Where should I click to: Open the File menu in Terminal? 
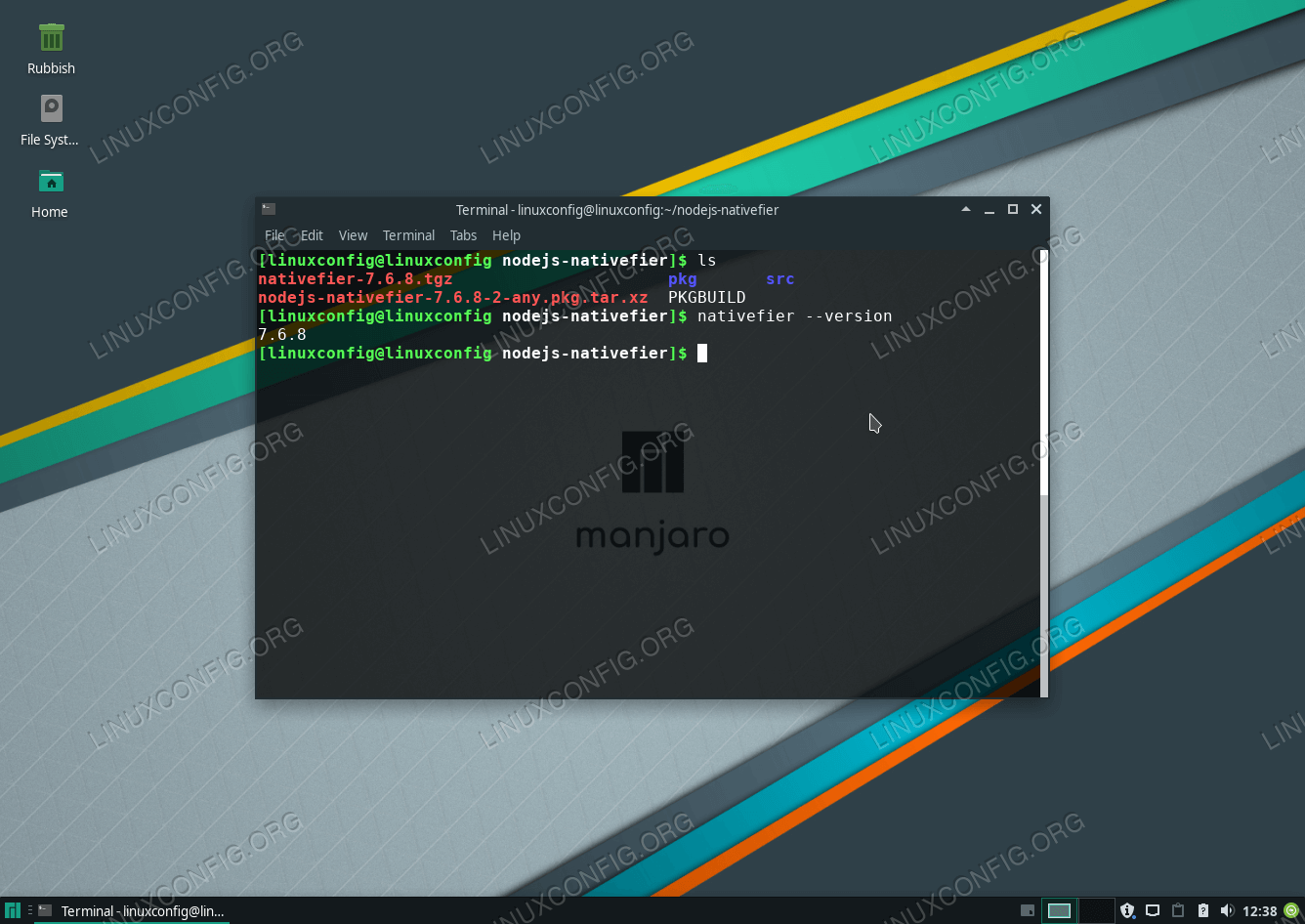[x=274, y=235]
